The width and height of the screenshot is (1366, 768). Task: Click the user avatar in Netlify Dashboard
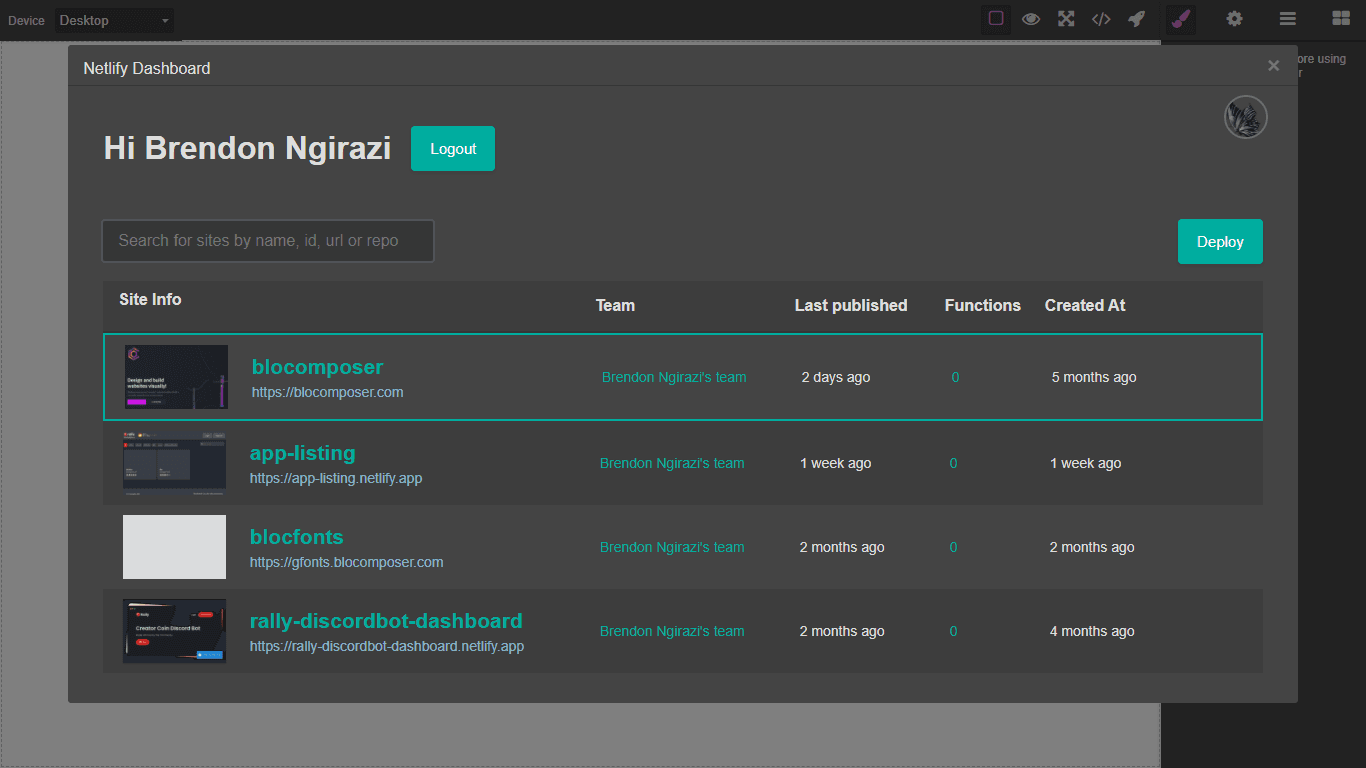tap(1246, 117)
